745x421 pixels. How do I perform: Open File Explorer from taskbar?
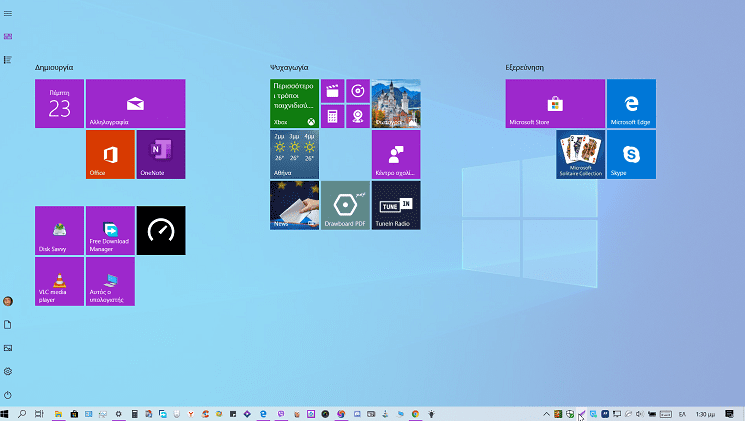(58, 414)
